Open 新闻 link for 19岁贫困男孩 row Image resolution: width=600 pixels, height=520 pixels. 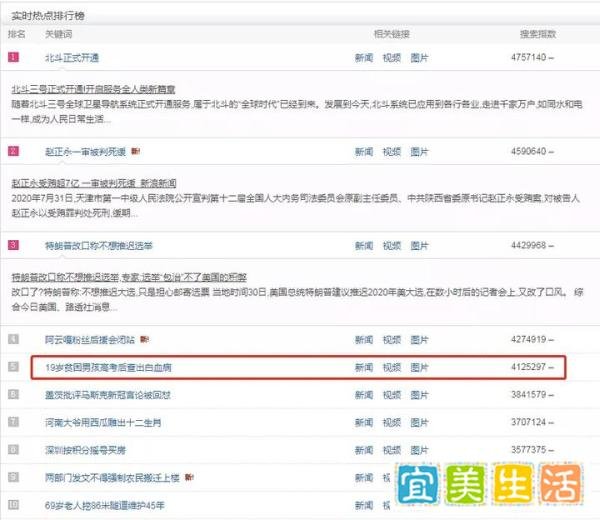click(364, 368)
